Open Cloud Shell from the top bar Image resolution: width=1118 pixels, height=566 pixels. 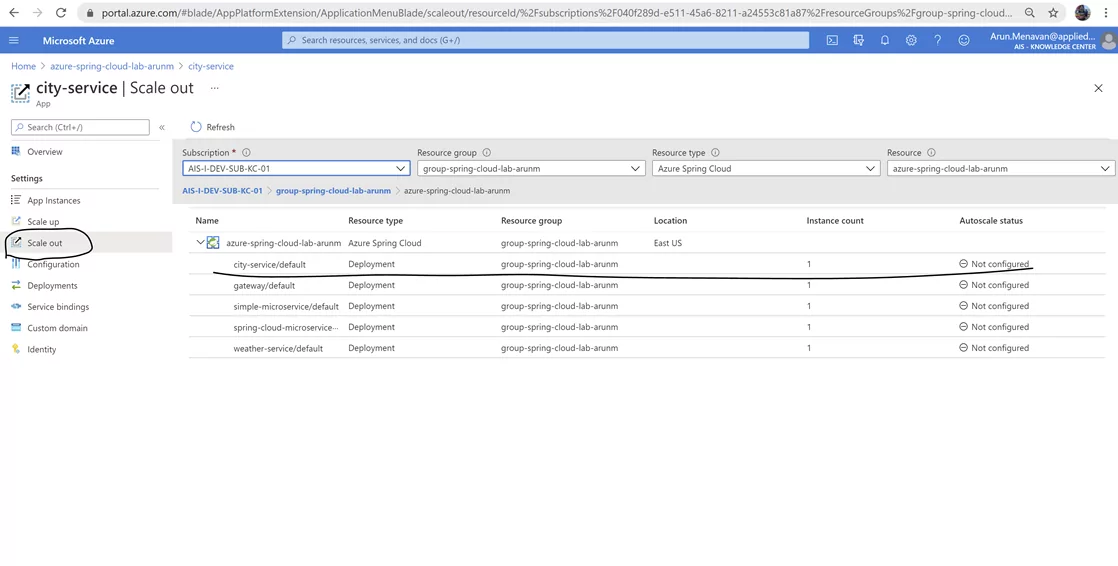832,41
